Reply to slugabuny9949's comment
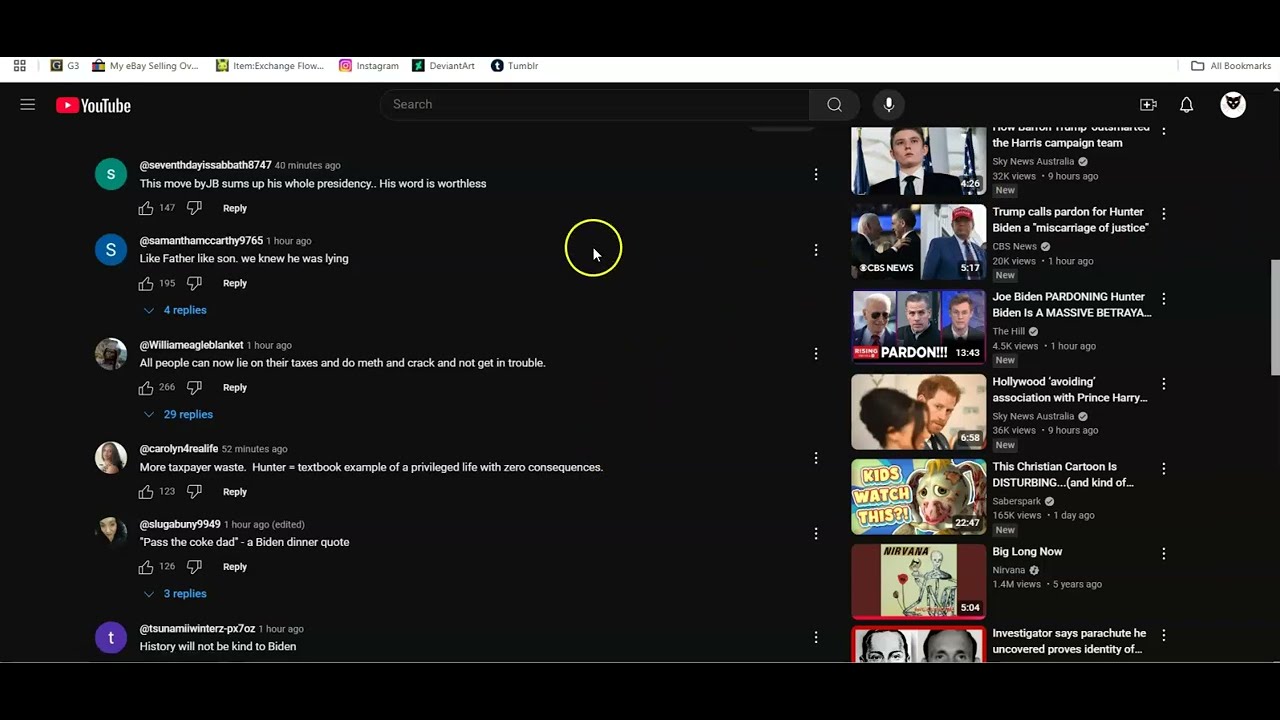Screen dimensions: 1280x720 (235, 566)
